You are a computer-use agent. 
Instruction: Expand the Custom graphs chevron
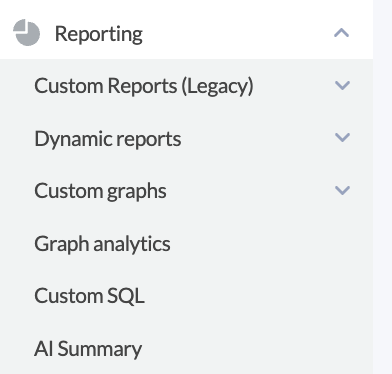pos(342,190)
